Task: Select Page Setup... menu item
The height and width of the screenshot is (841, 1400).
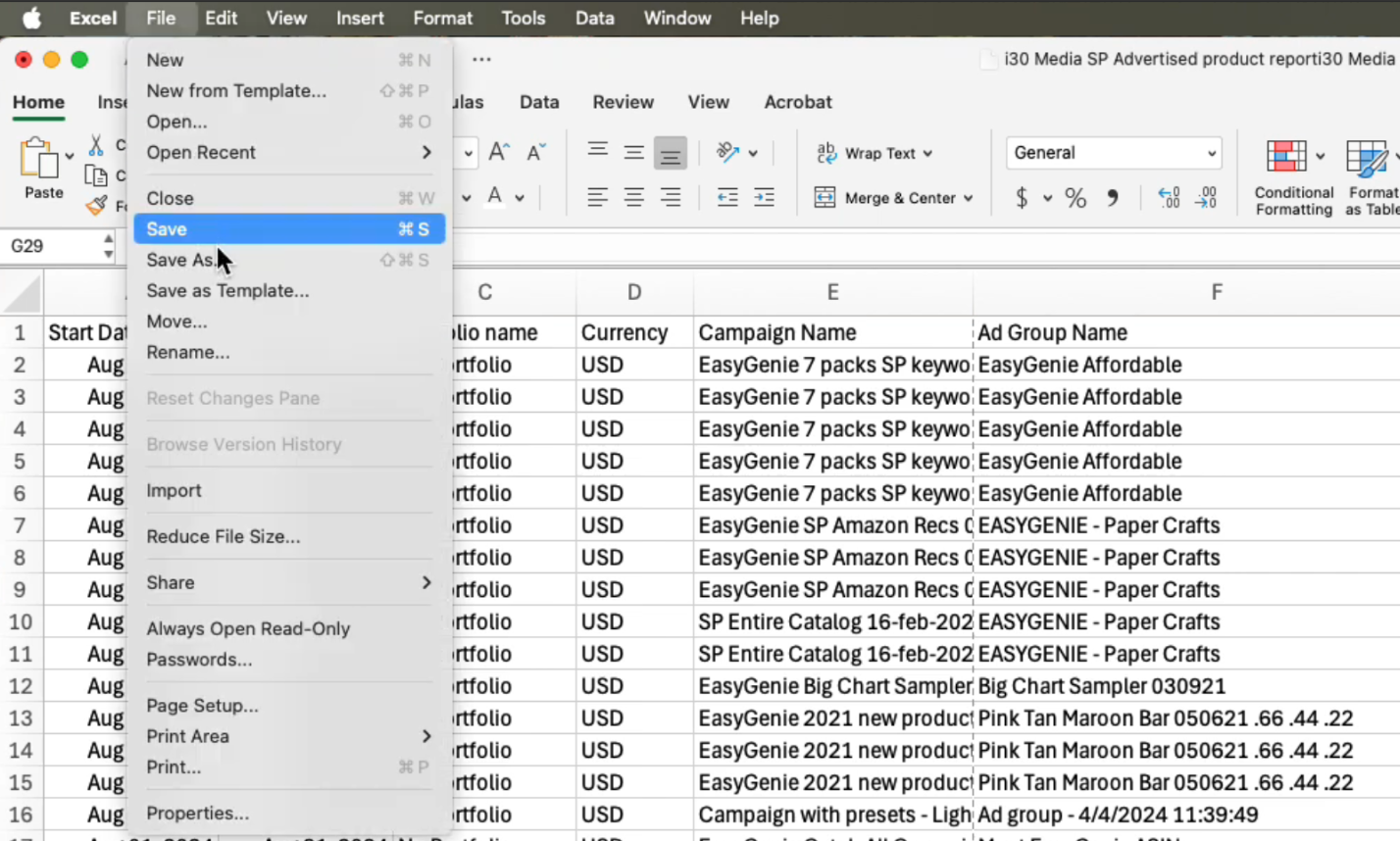Action: pos(289,706)
